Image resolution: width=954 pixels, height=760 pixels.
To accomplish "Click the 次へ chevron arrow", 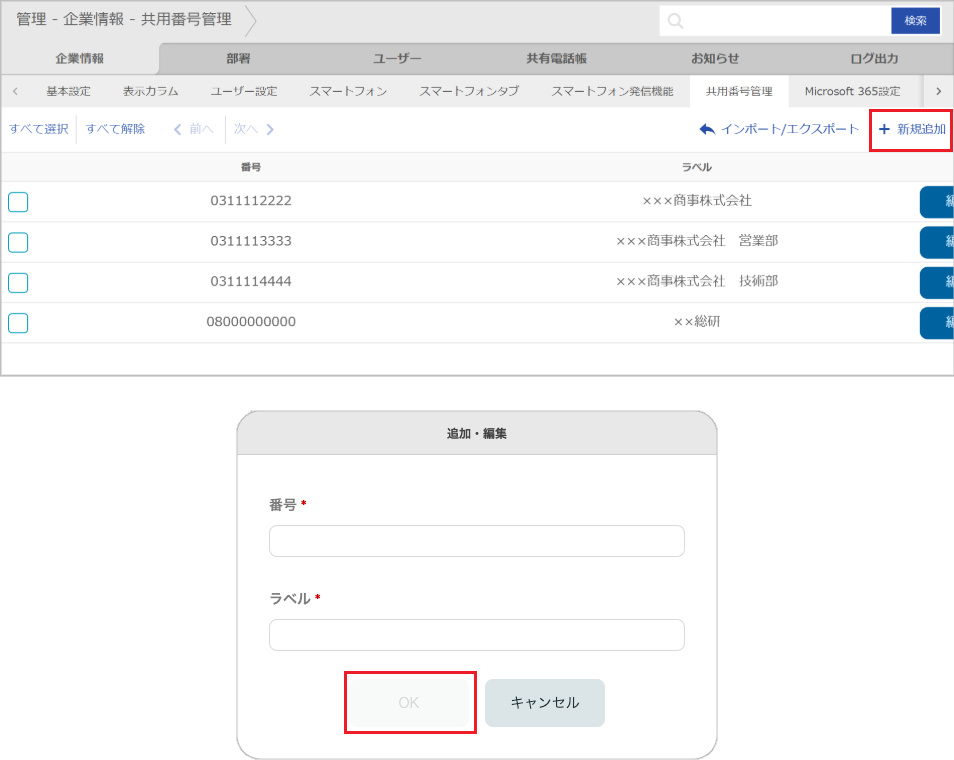I will click(268, 129).
